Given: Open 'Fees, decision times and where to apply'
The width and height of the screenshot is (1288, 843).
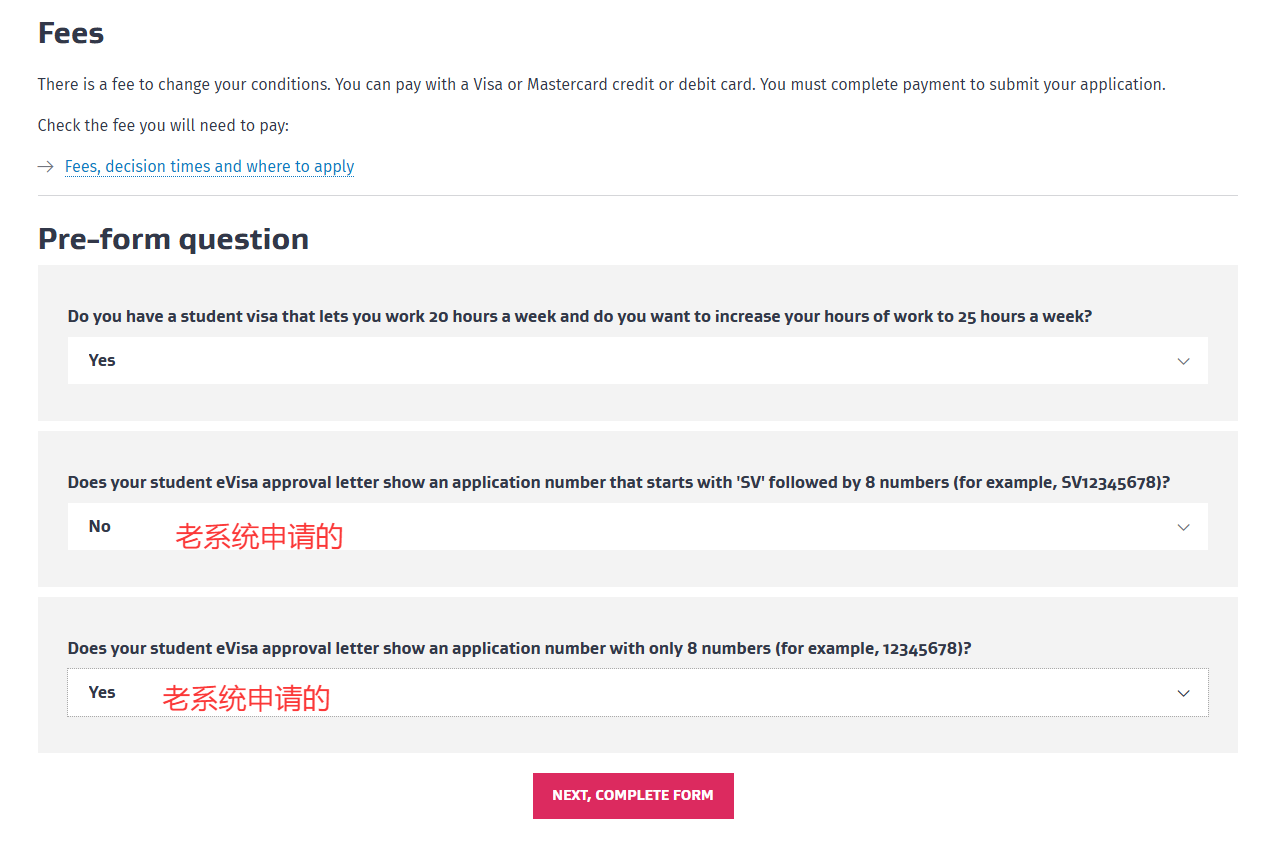Looking at the screenshot, I should (209, 167).
